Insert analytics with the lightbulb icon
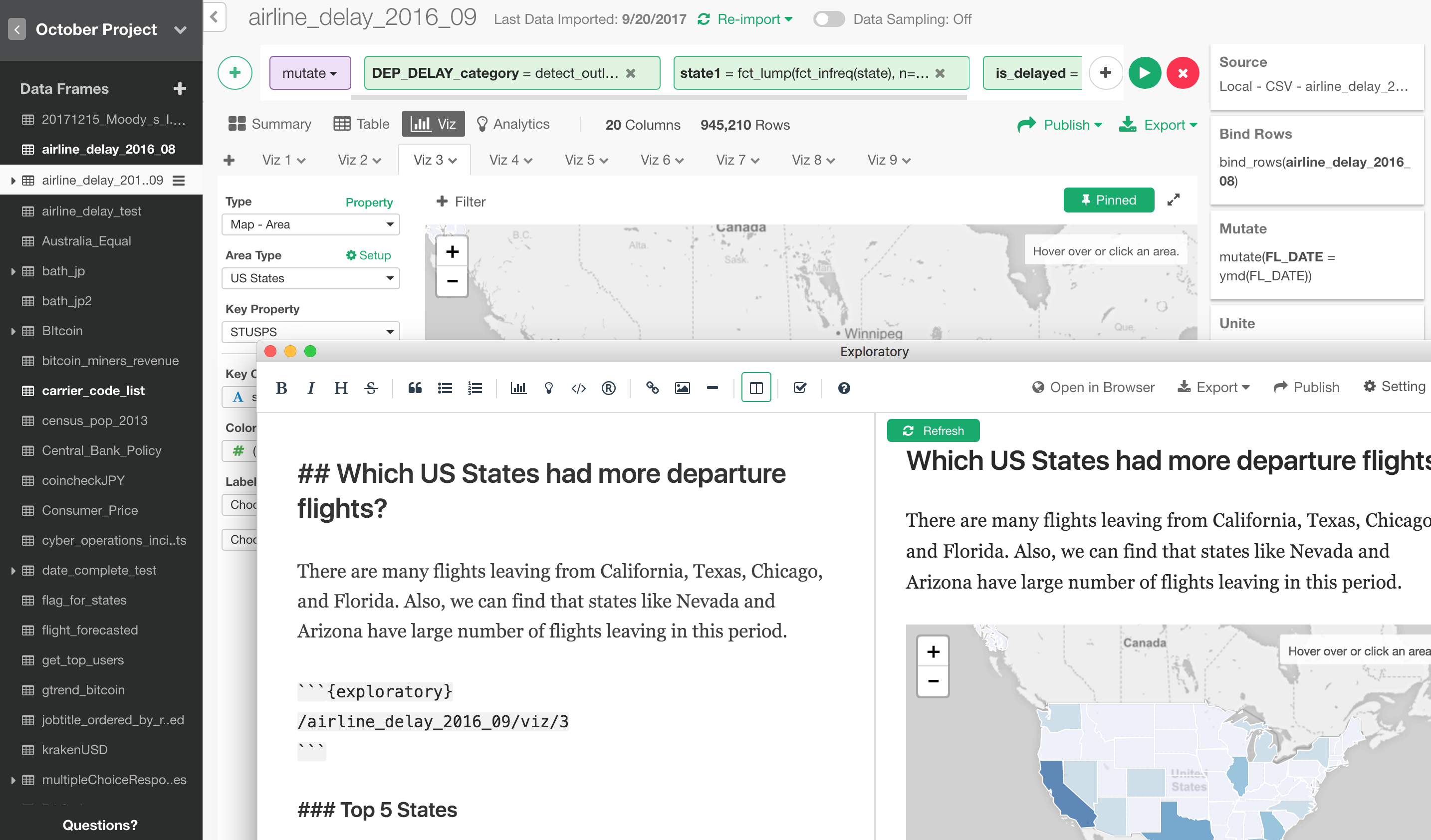The height and width of the screenshot is (840, 1431). point(548,388)
